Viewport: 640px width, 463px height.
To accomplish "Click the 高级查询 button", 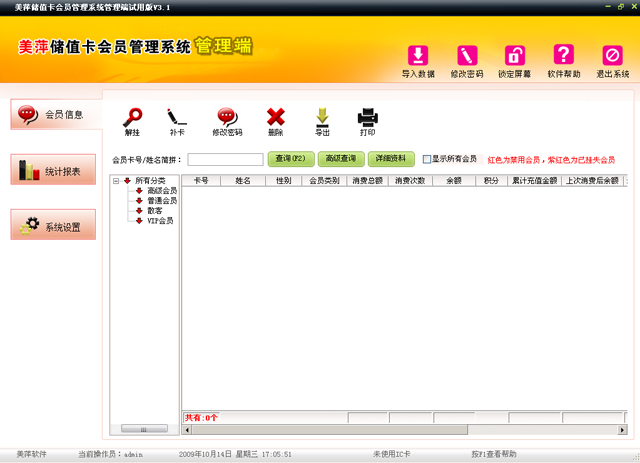I will point(341,159).
